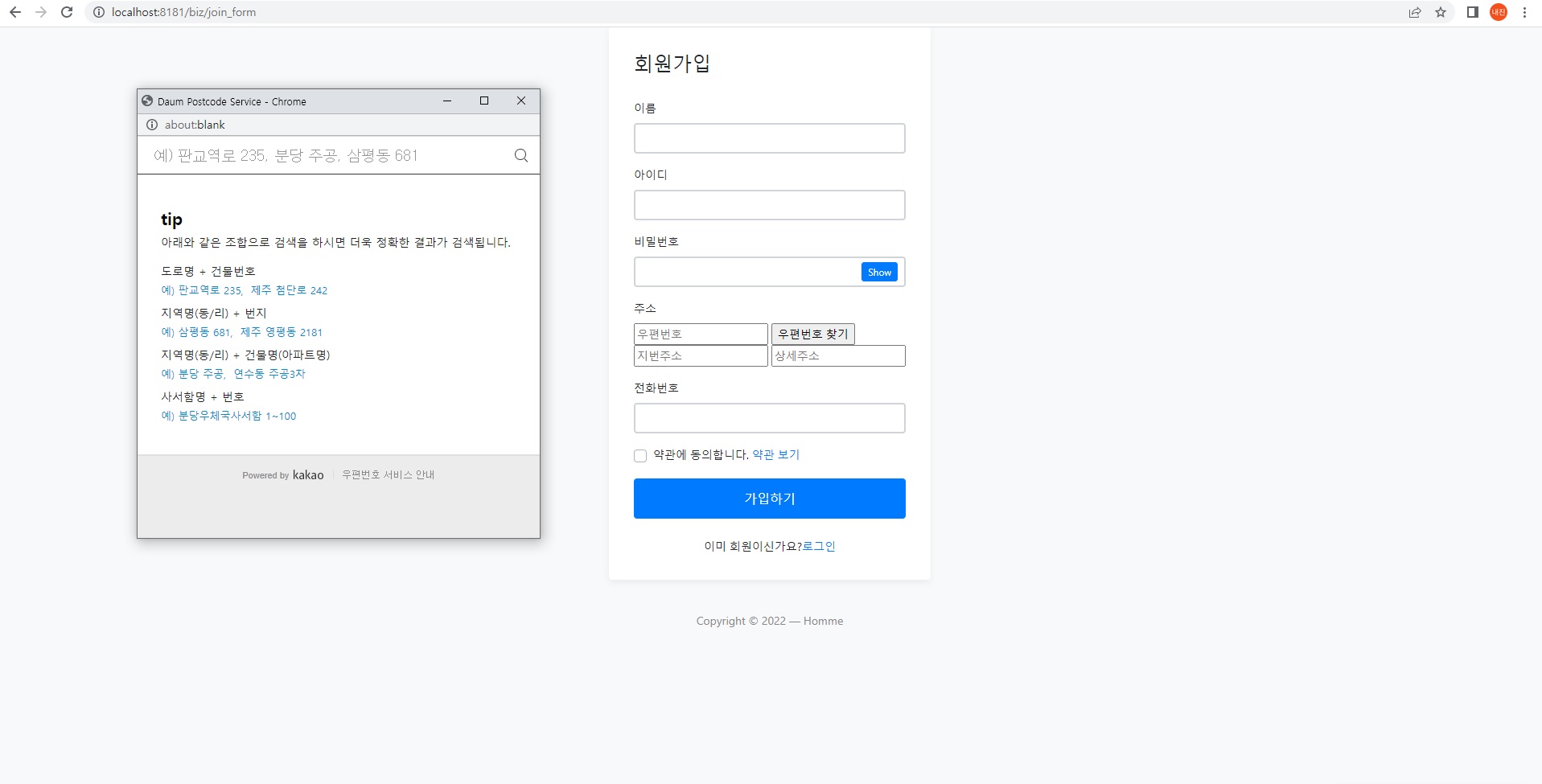Click the browser back arrow
The image size is (1542, 784).
14,12
